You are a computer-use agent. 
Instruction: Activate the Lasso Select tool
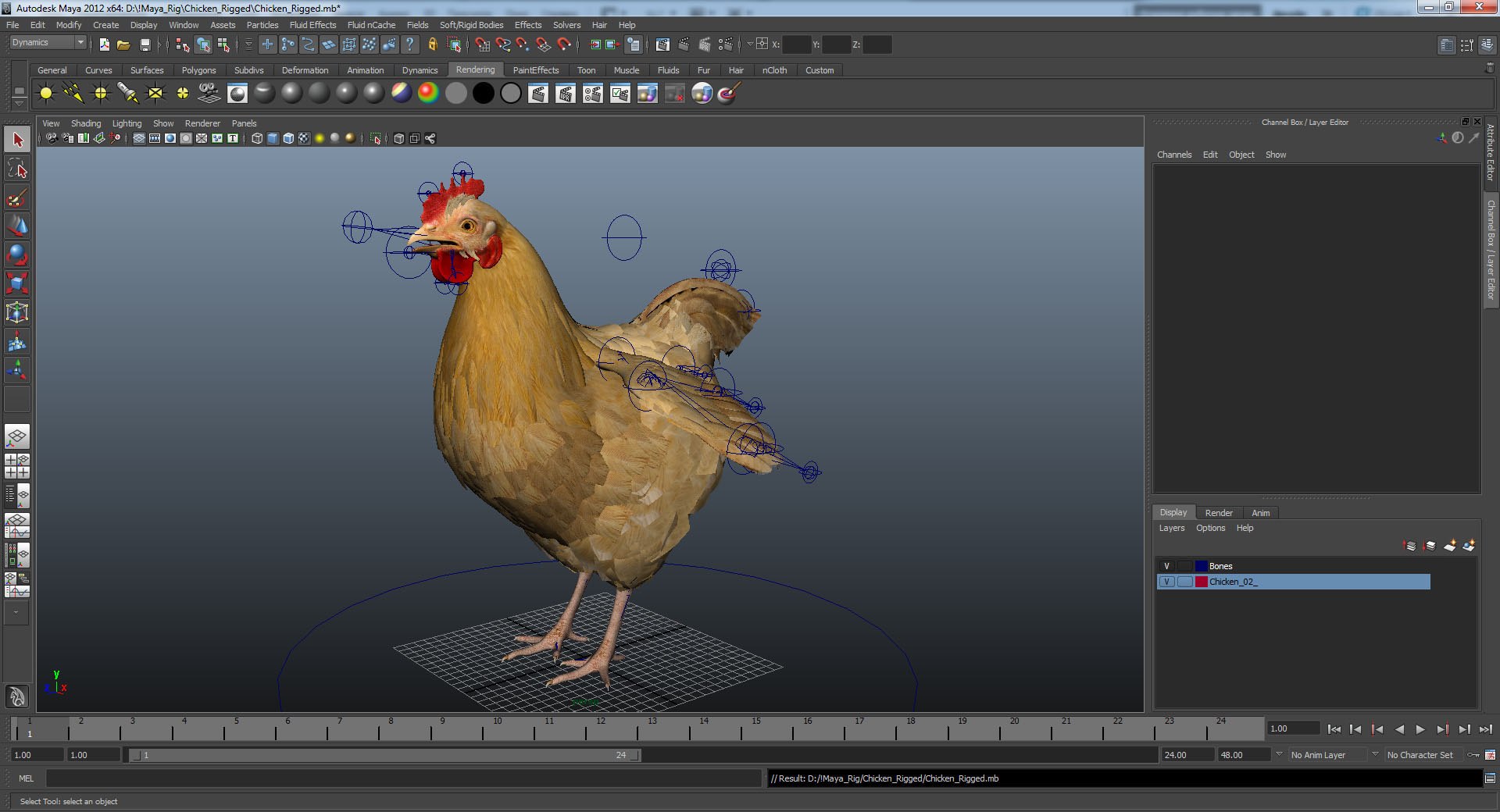(x=17, y=169)
